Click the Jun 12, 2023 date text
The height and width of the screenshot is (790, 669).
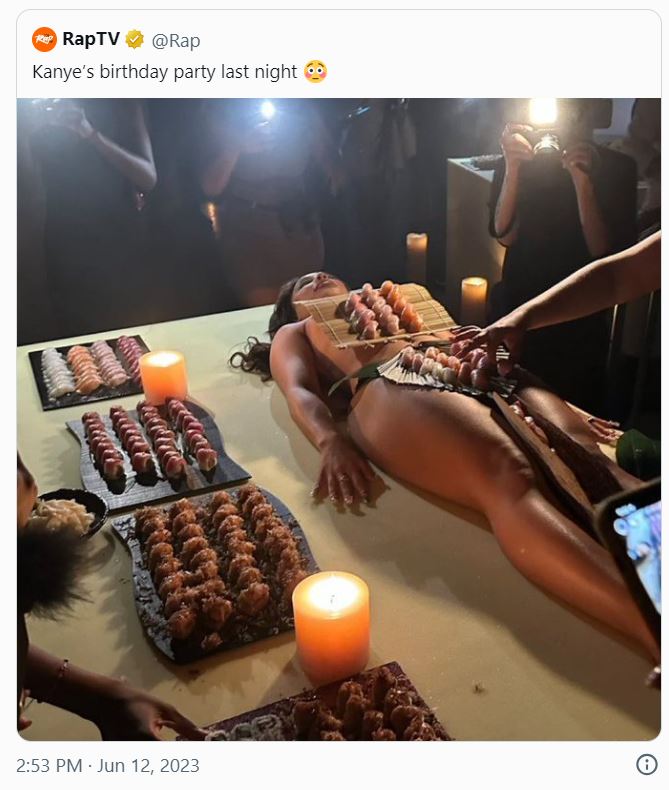click(150, 766)
